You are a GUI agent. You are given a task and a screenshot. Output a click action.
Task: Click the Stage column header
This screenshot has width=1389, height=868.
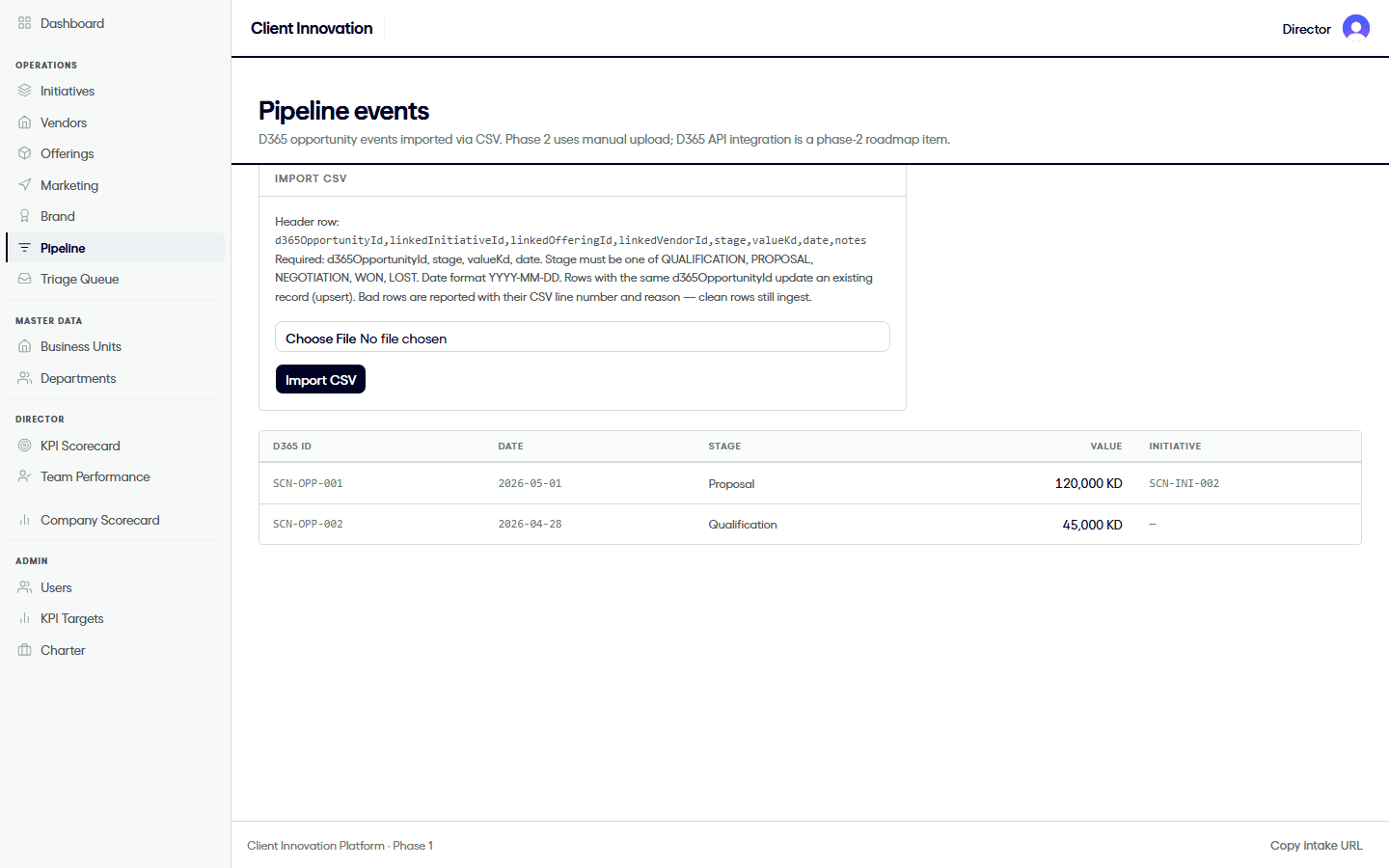(x=724, y=447)
